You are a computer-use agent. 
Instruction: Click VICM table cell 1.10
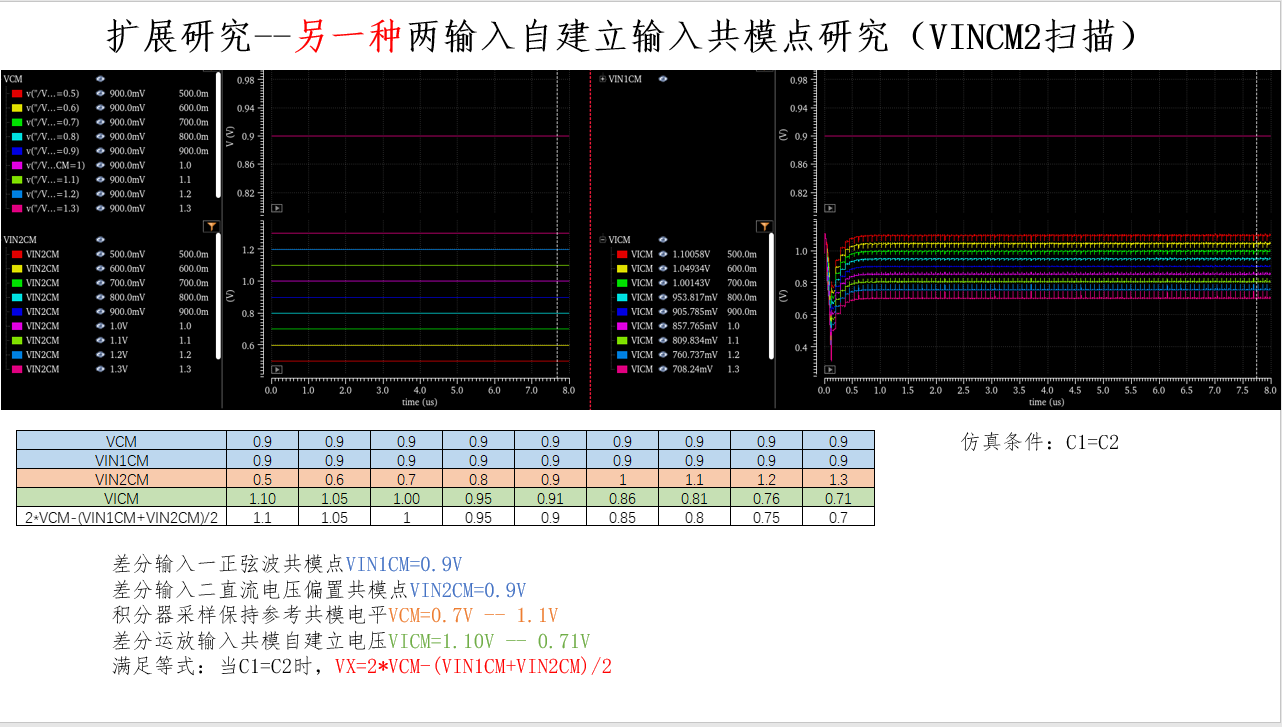(x=262, y=498)
